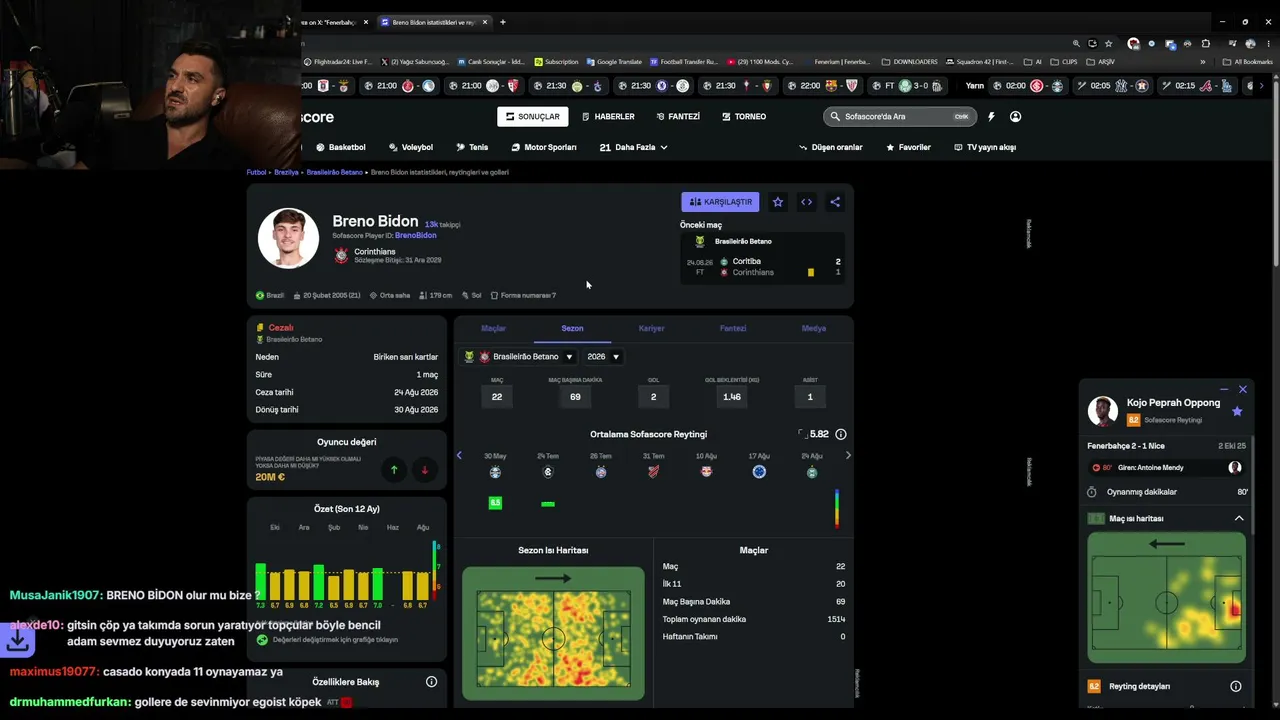The image size is (1280, 720).
Task: Bookmark this page with the address bar star
Action: click(x=1108, y=44)
